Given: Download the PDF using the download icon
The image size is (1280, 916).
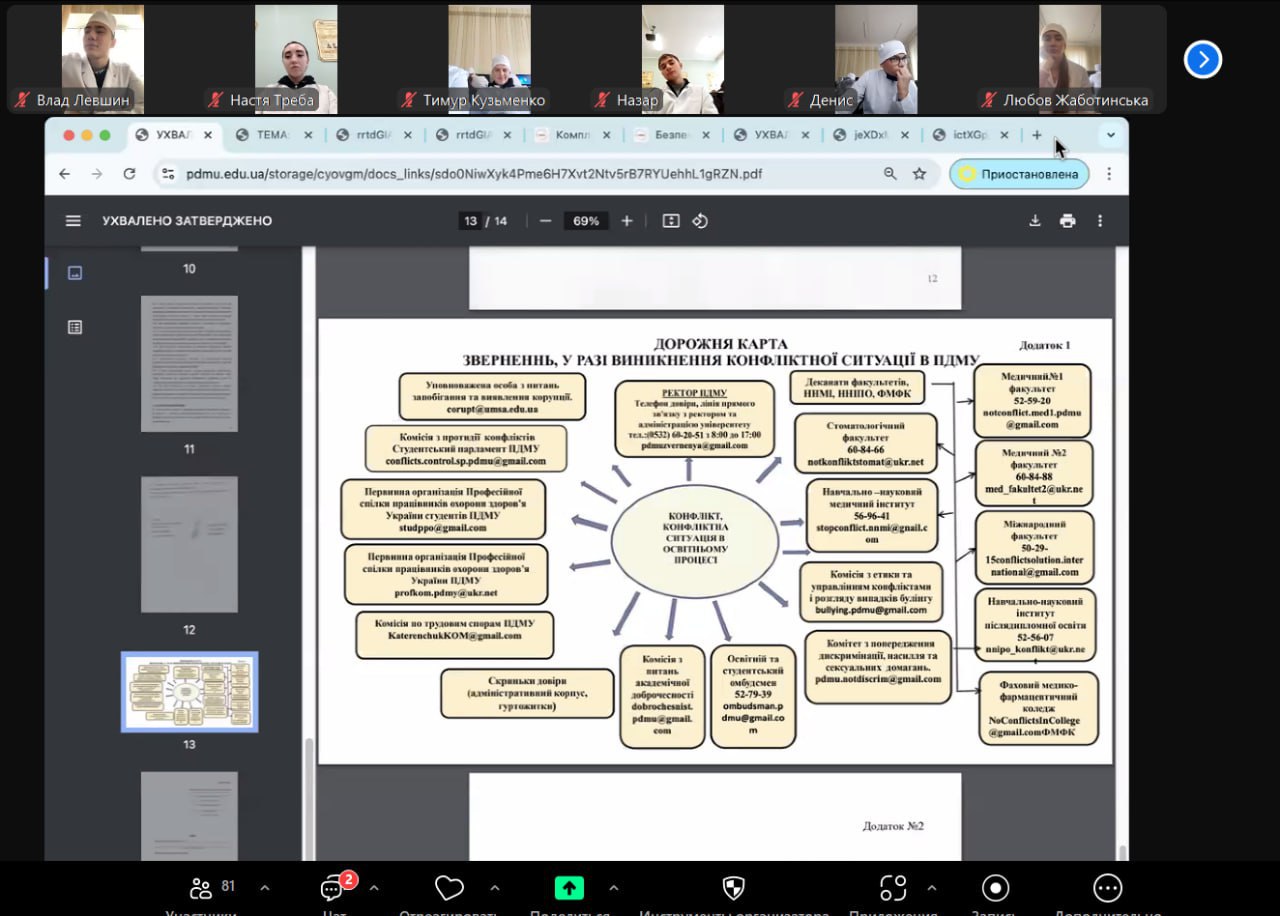Looking at the screenshot, I should [x=1035, y=221].
